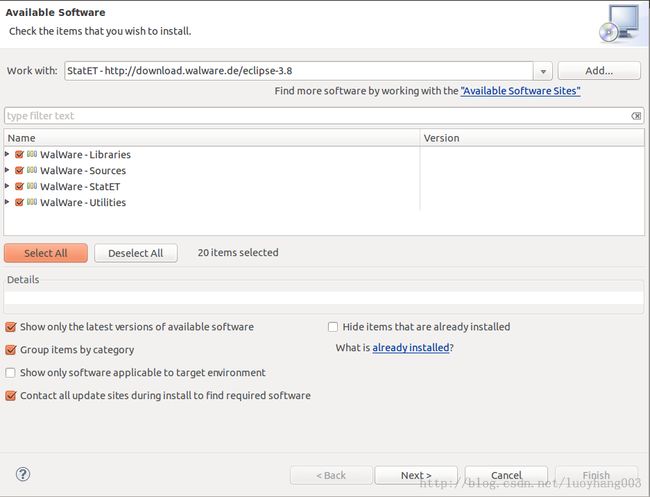Enable Hide items that are already installed
This screenshot has height=497, width=650.
[333, 327]
